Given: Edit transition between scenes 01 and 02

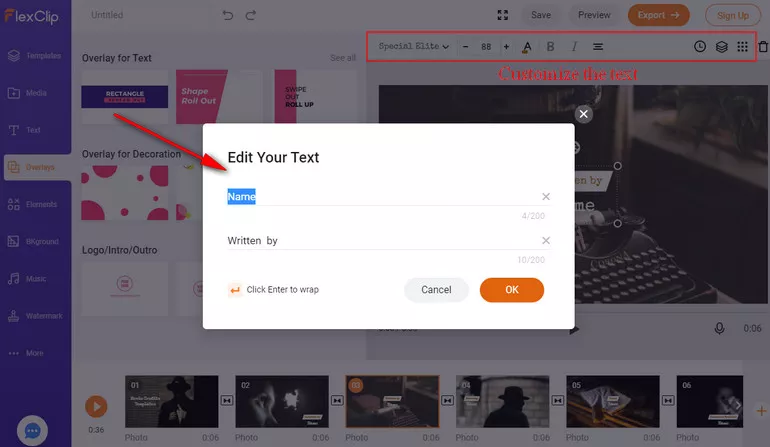Looking at the screenshot, I should pos(227,401).
